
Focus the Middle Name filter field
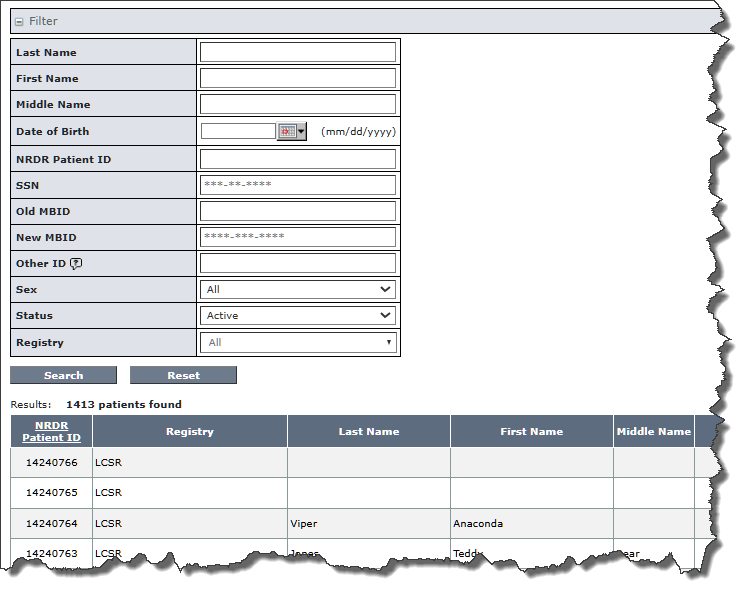(298, 104)
